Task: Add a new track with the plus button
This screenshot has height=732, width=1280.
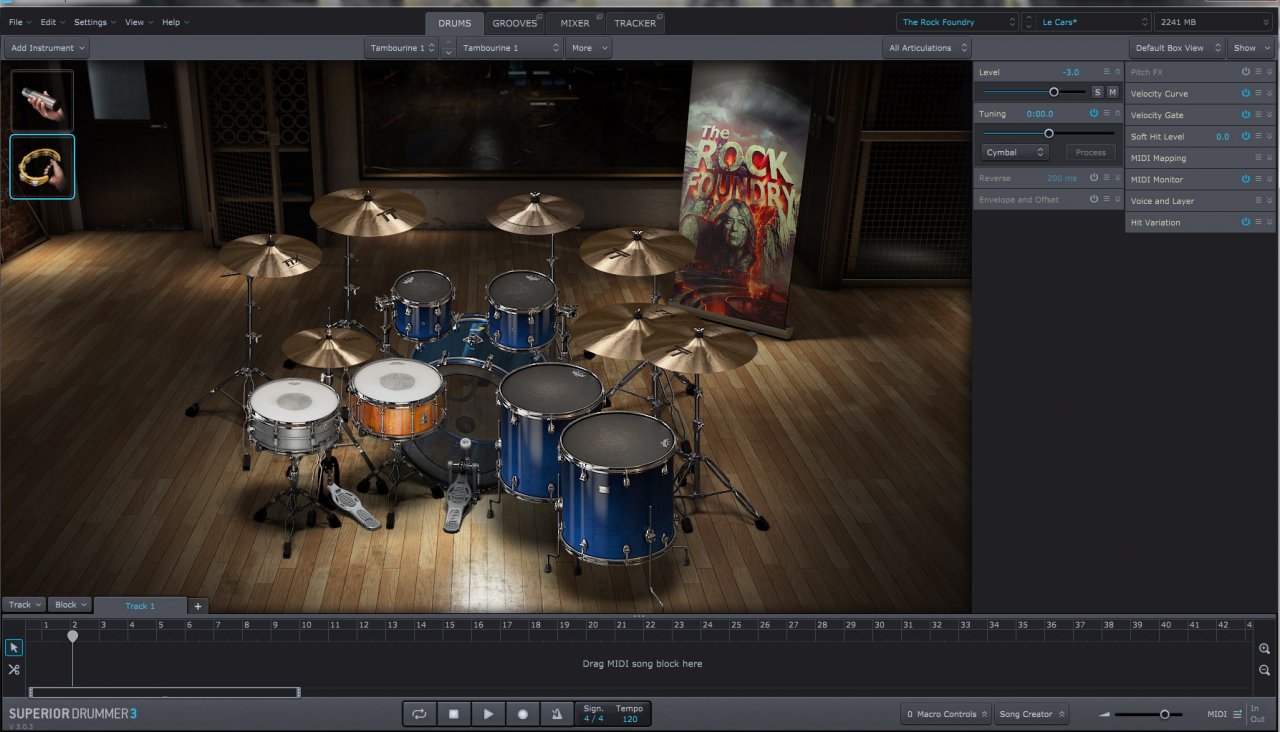Action: [198, 606]
